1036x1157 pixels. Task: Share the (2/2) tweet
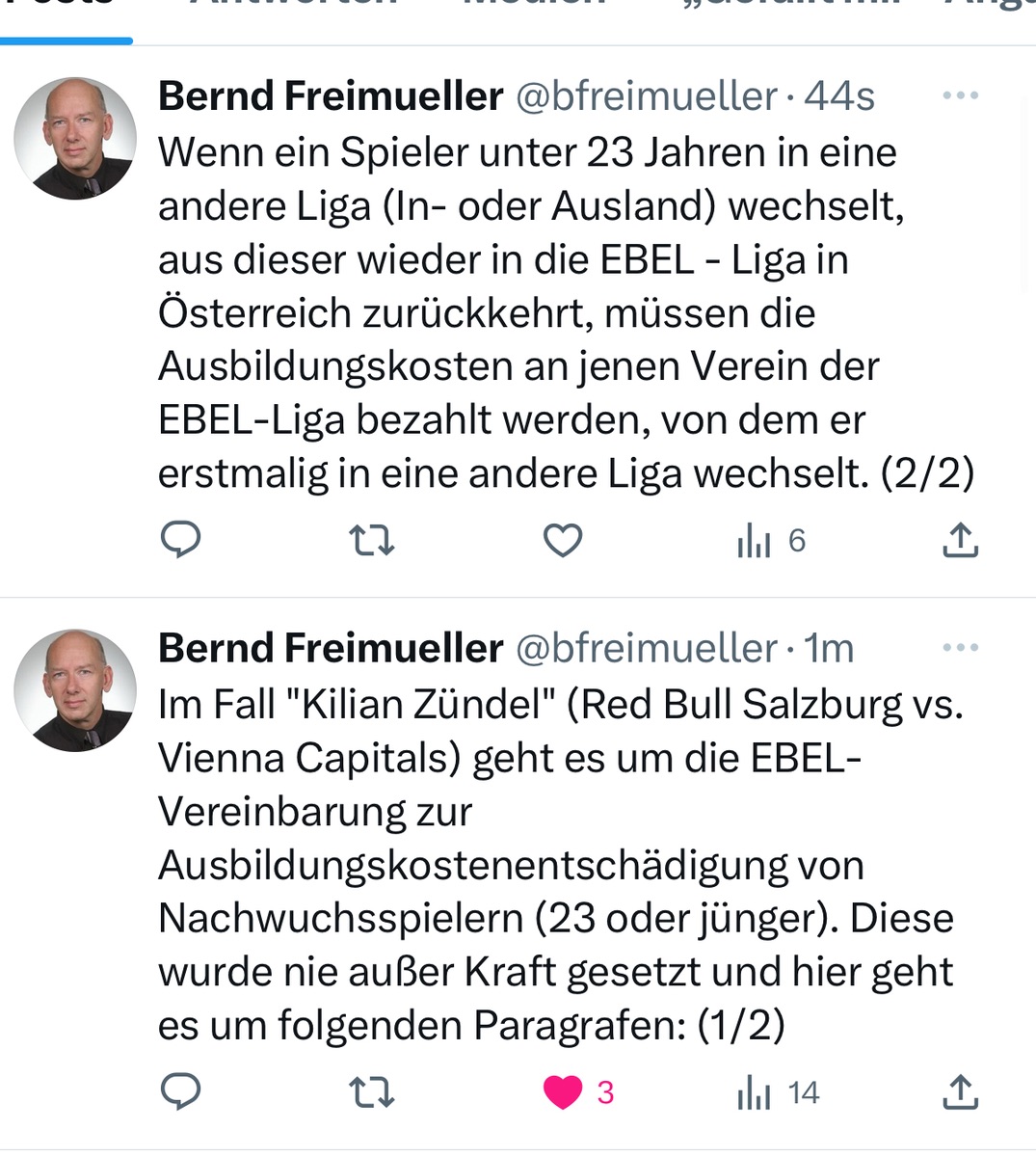tap(960, 540)
